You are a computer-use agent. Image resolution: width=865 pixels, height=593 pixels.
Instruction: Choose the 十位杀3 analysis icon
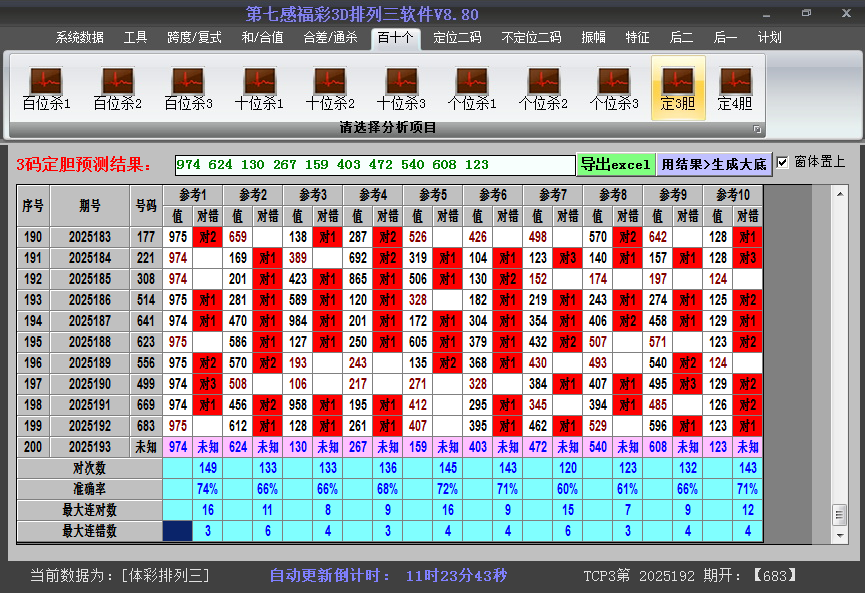coord(401,88)
